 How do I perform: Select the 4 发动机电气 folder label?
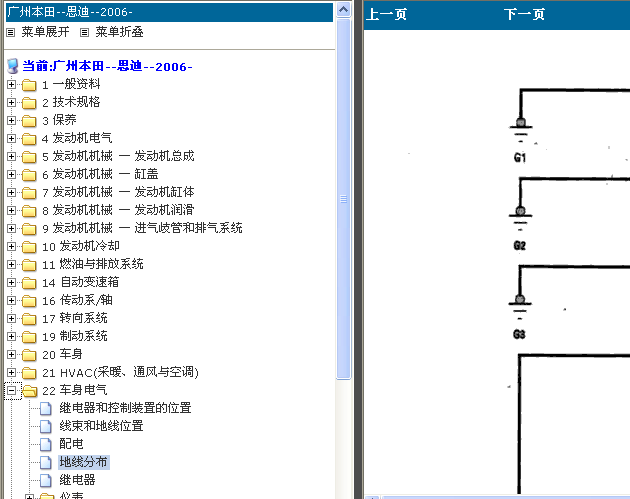(77, 139)
